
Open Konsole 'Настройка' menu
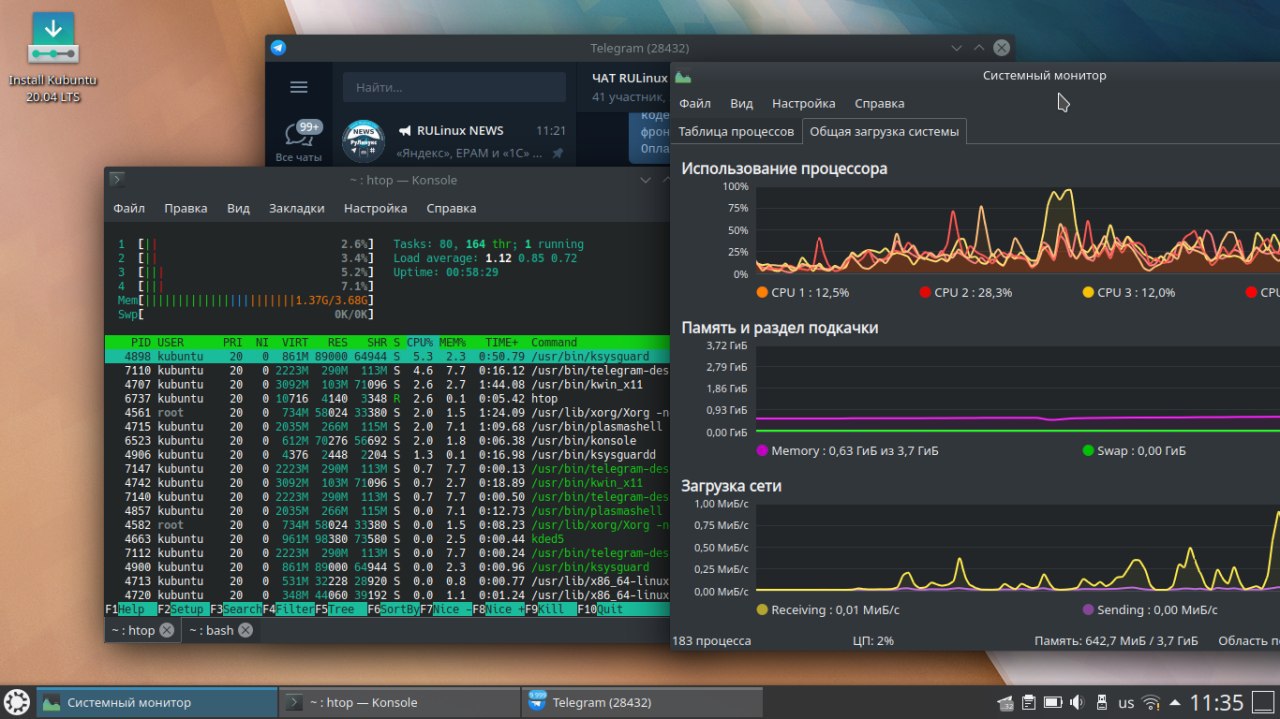click(x=375, y=208)
